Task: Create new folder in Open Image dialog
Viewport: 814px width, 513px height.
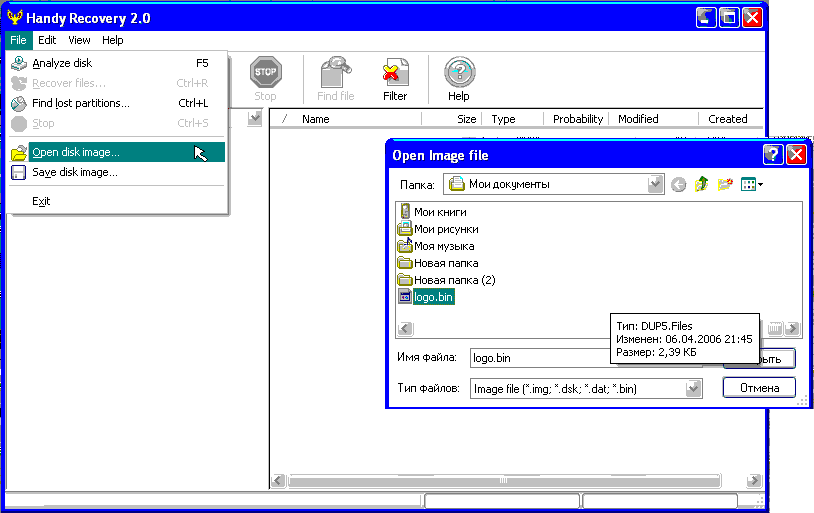Action: click(x=725, y=184)
